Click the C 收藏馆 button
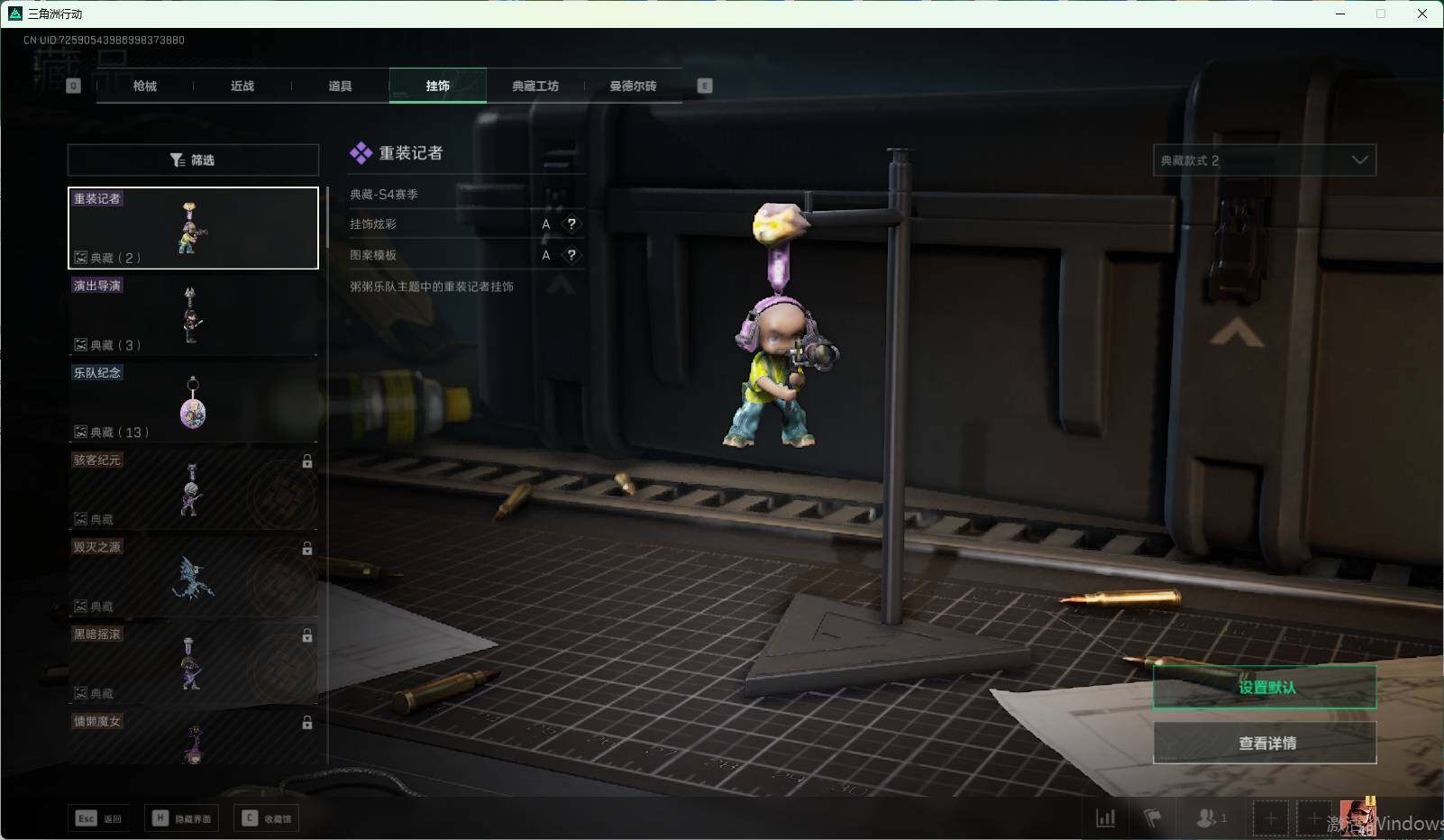1444x840 pixels. [267, 818]
